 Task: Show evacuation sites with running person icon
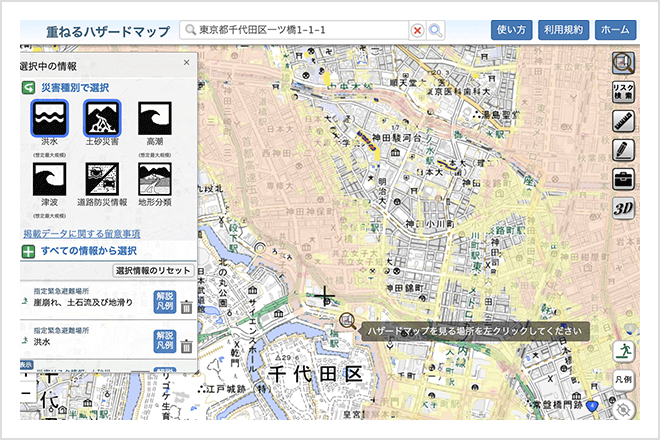click(623, 351)
